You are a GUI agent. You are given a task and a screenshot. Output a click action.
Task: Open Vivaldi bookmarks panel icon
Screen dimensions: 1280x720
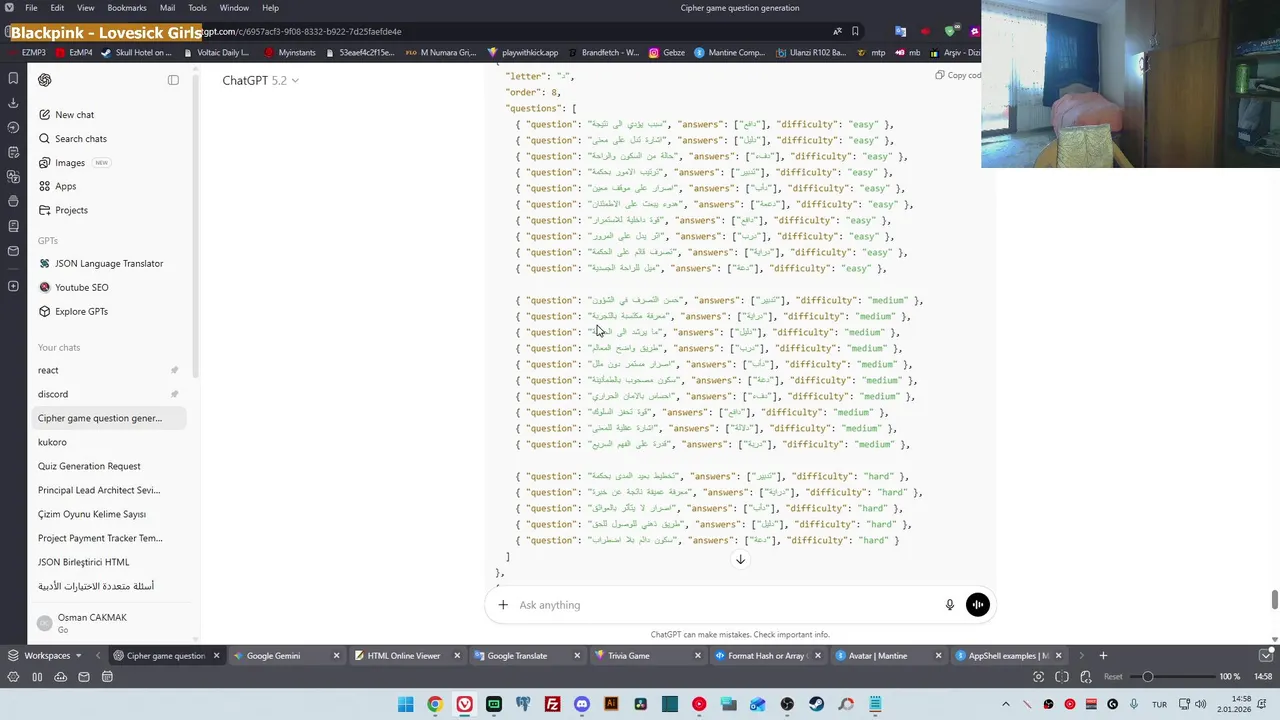point(13,78)
